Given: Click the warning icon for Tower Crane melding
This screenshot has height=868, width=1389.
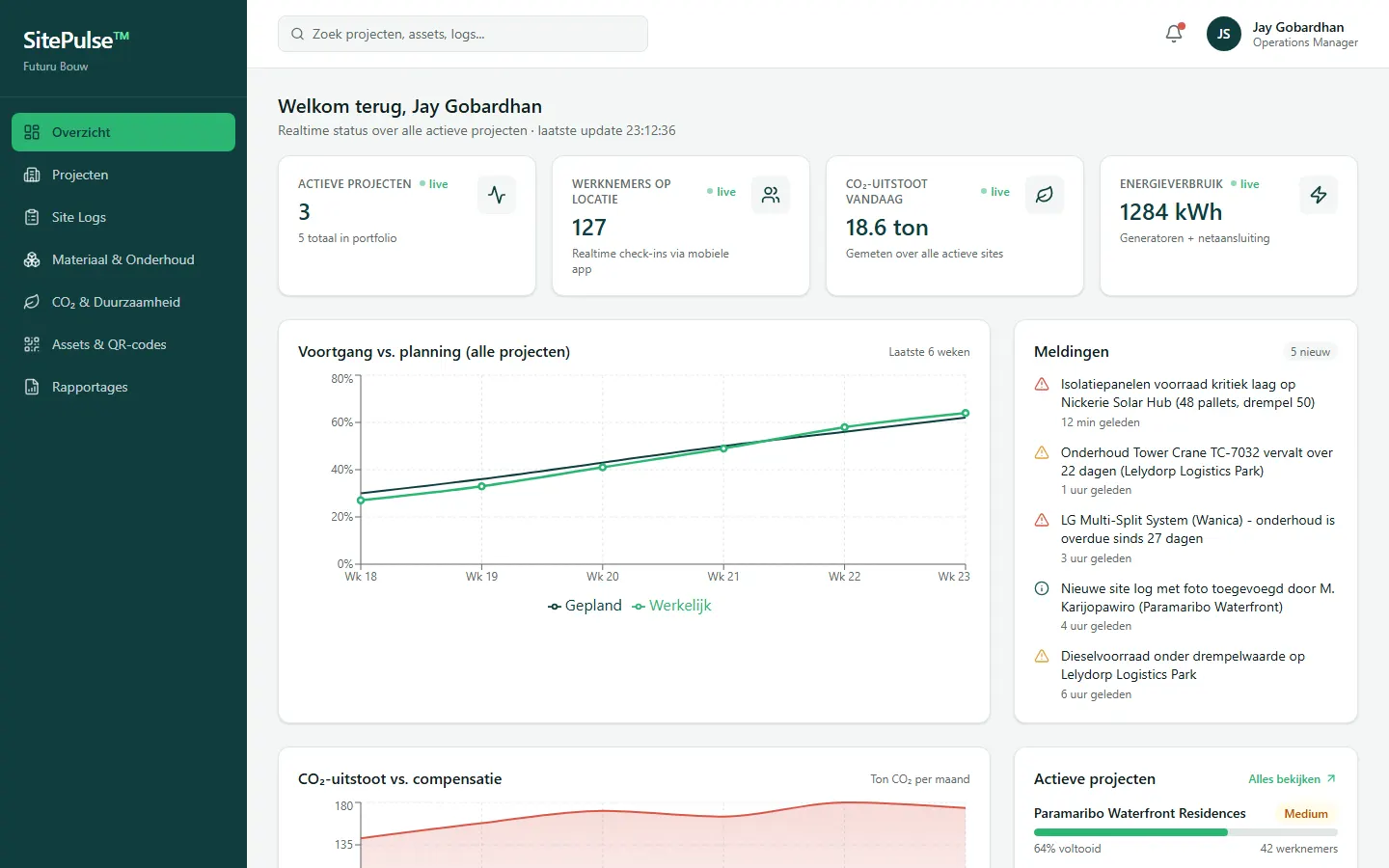Looking at the screenshot, I should pos(1042,452).
